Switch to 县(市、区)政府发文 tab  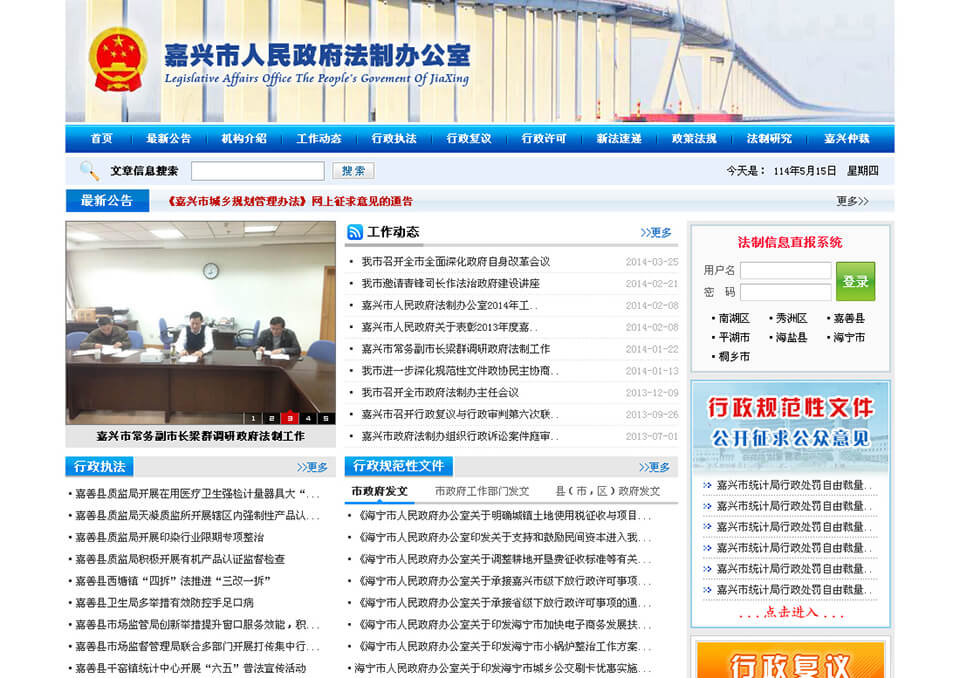pyautogui.click(x=608, y=491)
